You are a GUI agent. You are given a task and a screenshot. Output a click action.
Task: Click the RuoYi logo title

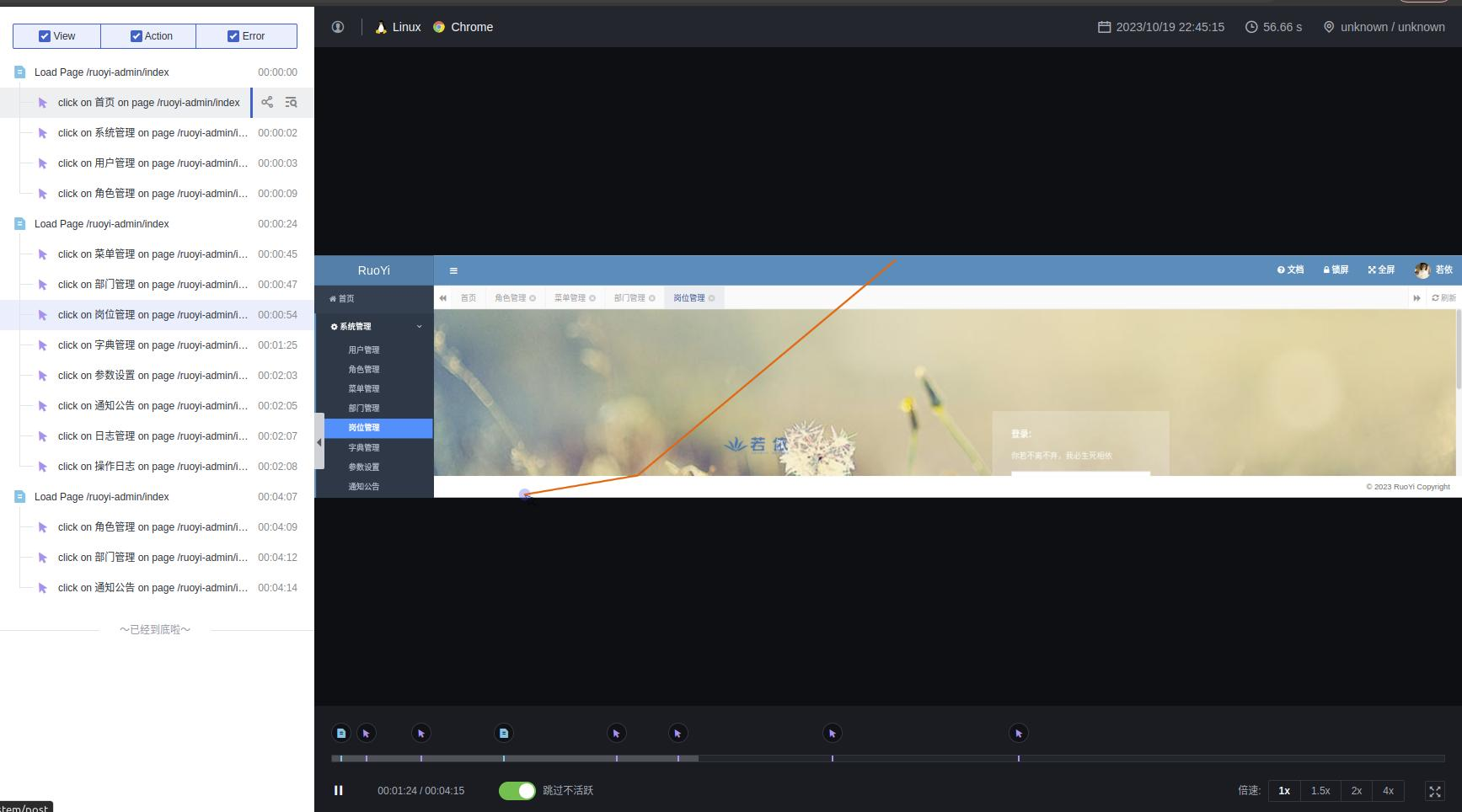point(374,270)
